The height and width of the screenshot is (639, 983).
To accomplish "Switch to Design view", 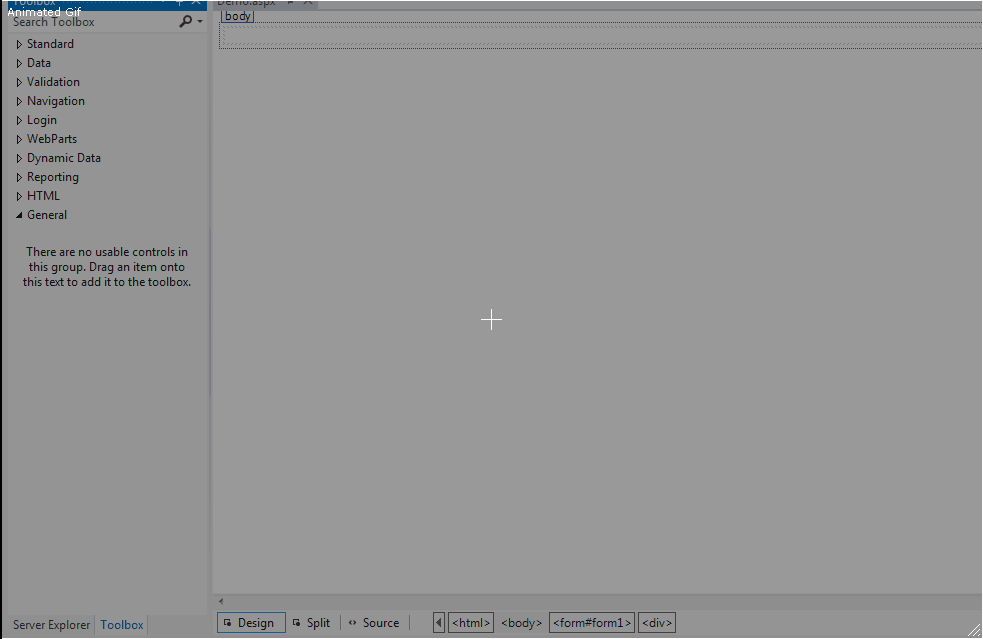I will [251, 623].
